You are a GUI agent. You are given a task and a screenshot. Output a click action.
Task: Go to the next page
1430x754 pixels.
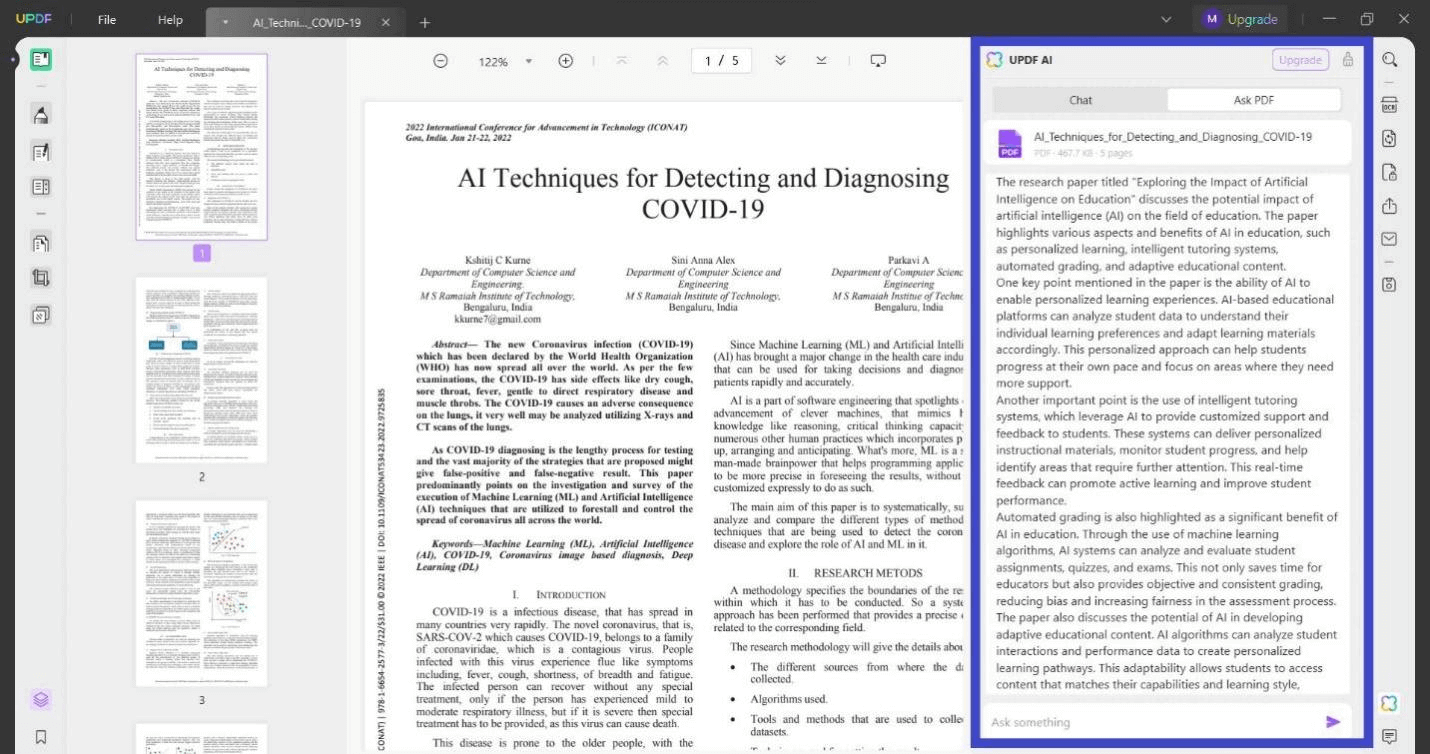tap(781, 61)
